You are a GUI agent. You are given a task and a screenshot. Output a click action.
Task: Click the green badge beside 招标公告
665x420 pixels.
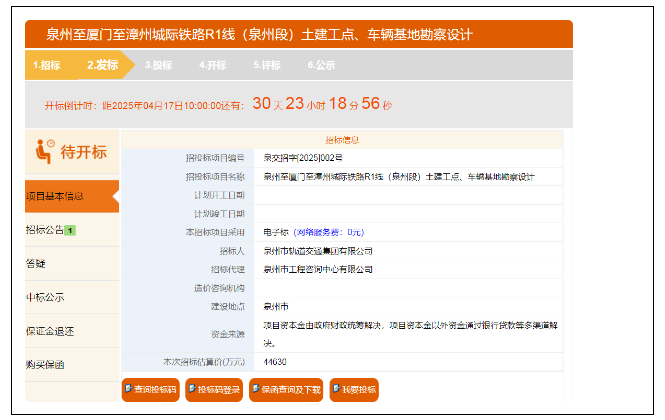(x=70, y=230)
